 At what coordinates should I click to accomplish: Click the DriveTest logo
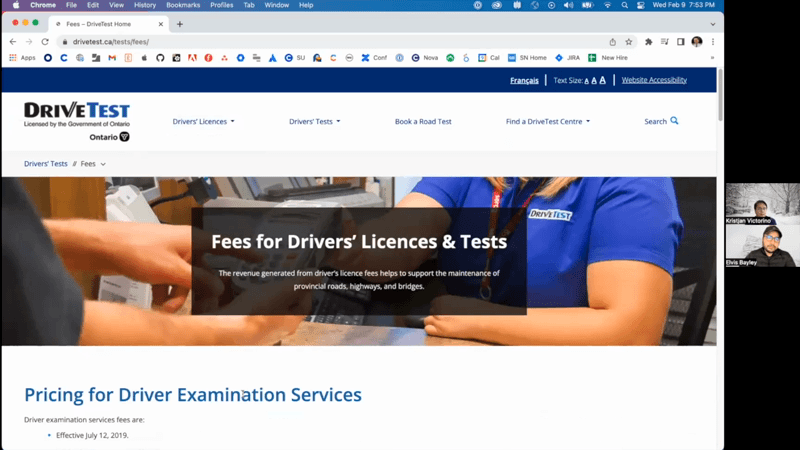tap(77, 121)
